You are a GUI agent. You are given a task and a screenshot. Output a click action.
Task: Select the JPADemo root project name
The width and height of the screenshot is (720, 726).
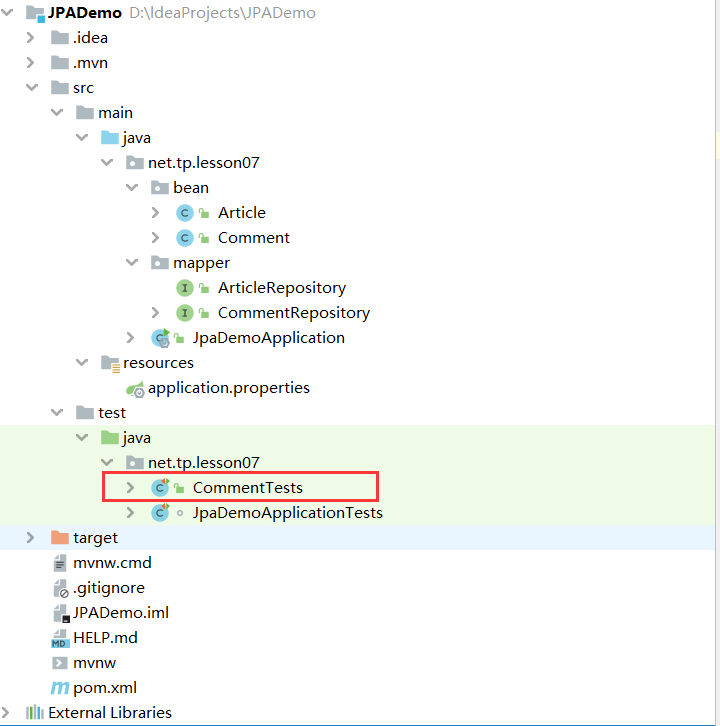[85, 13]
